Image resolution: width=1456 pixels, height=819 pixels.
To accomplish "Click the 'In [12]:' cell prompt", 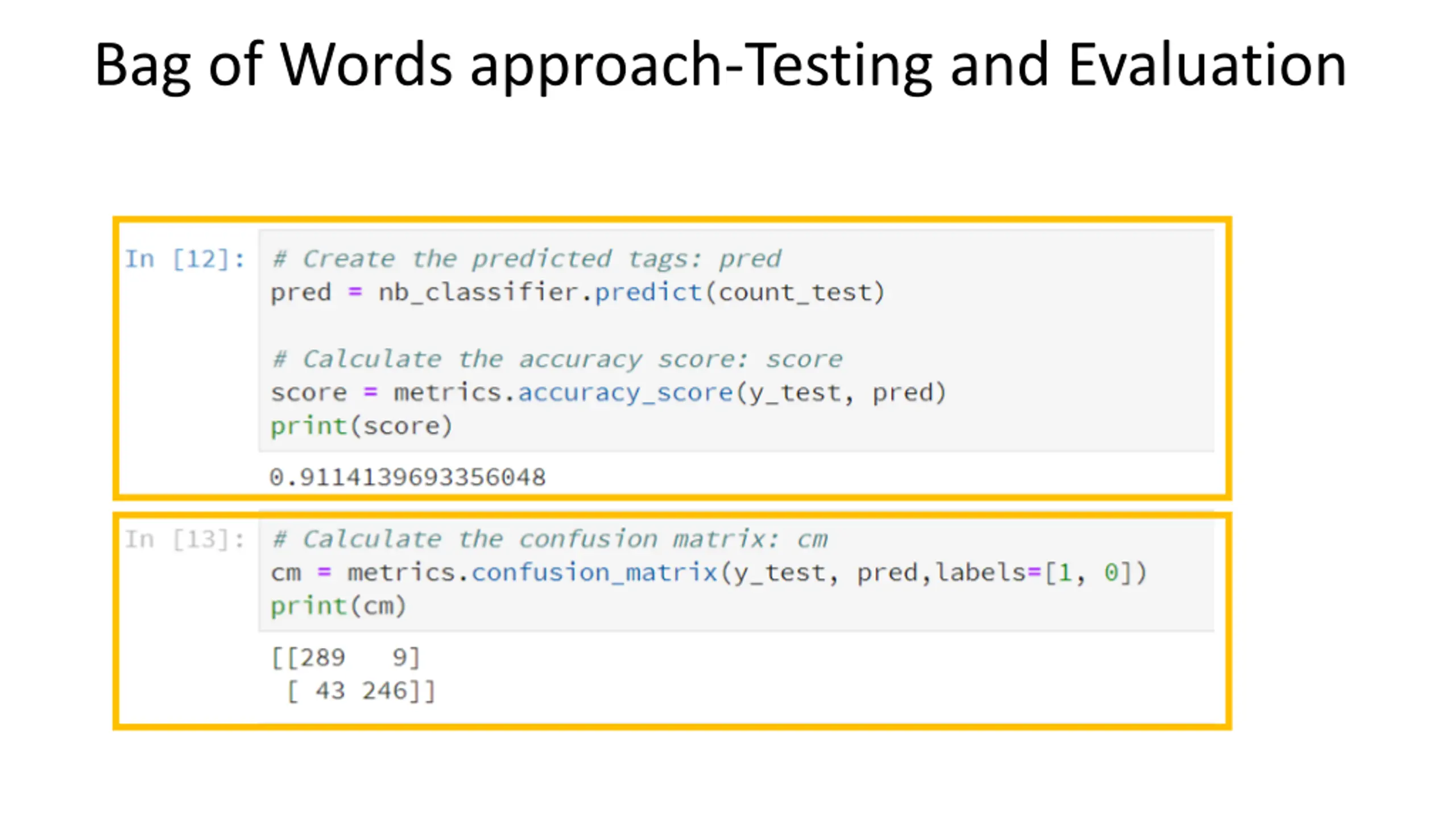I will click(x=185, y=259).
